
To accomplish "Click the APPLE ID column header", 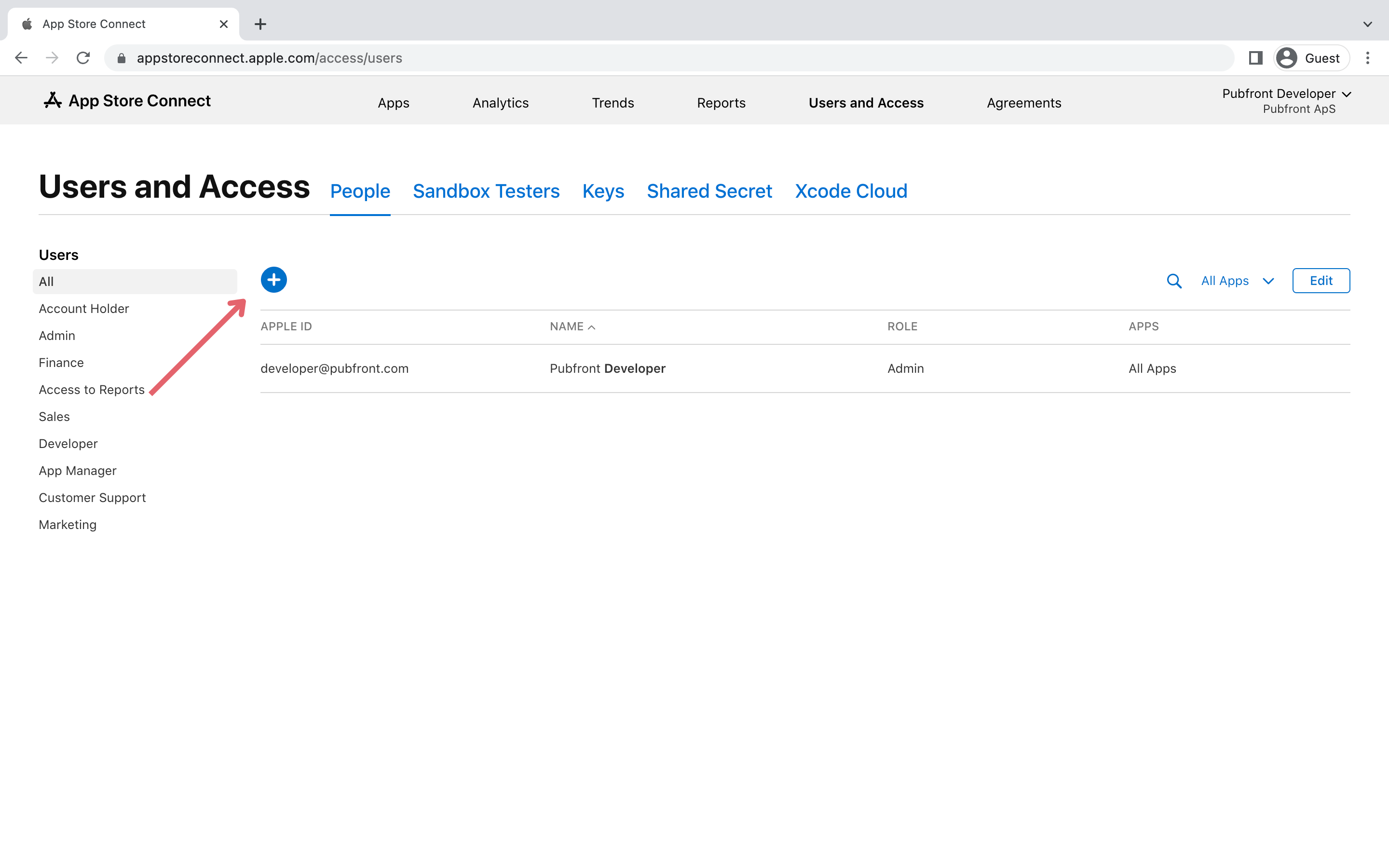I will click(x=286, y=326).
